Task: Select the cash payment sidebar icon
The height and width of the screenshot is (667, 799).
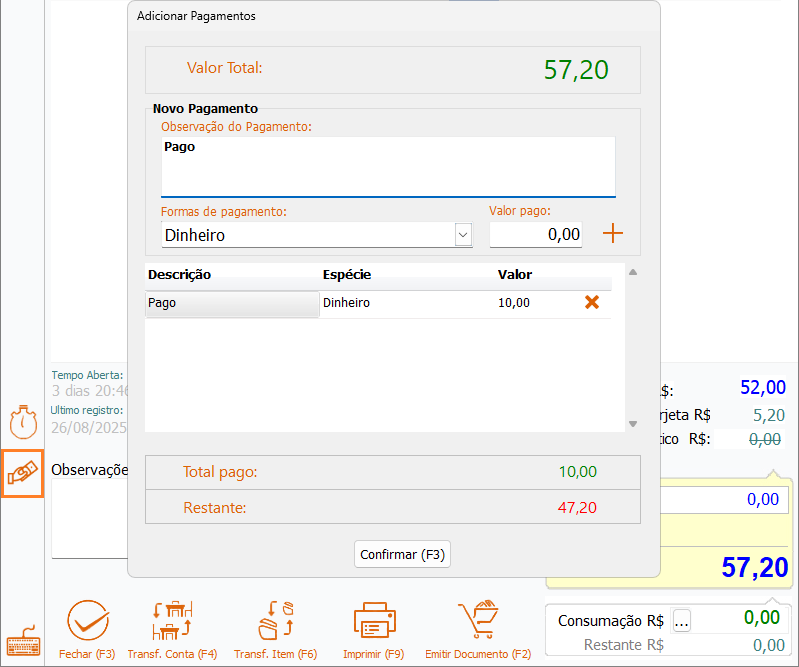Action: coord(23,474)
